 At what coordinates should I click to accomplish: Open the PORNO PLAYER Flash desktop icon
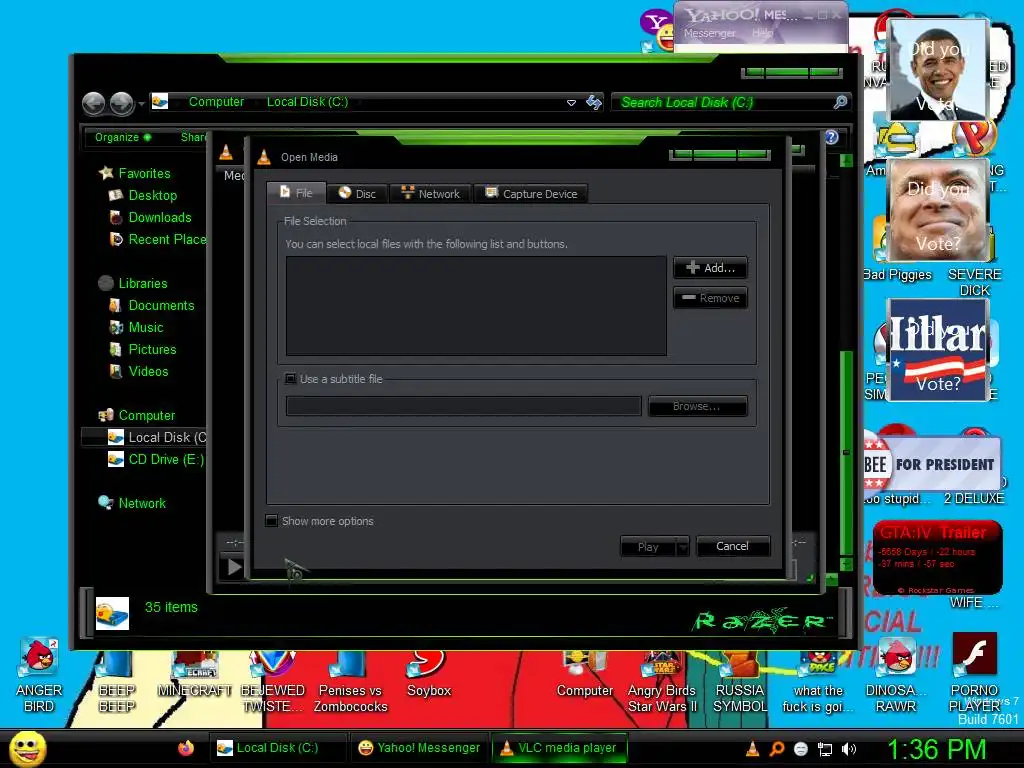[974, 673]
